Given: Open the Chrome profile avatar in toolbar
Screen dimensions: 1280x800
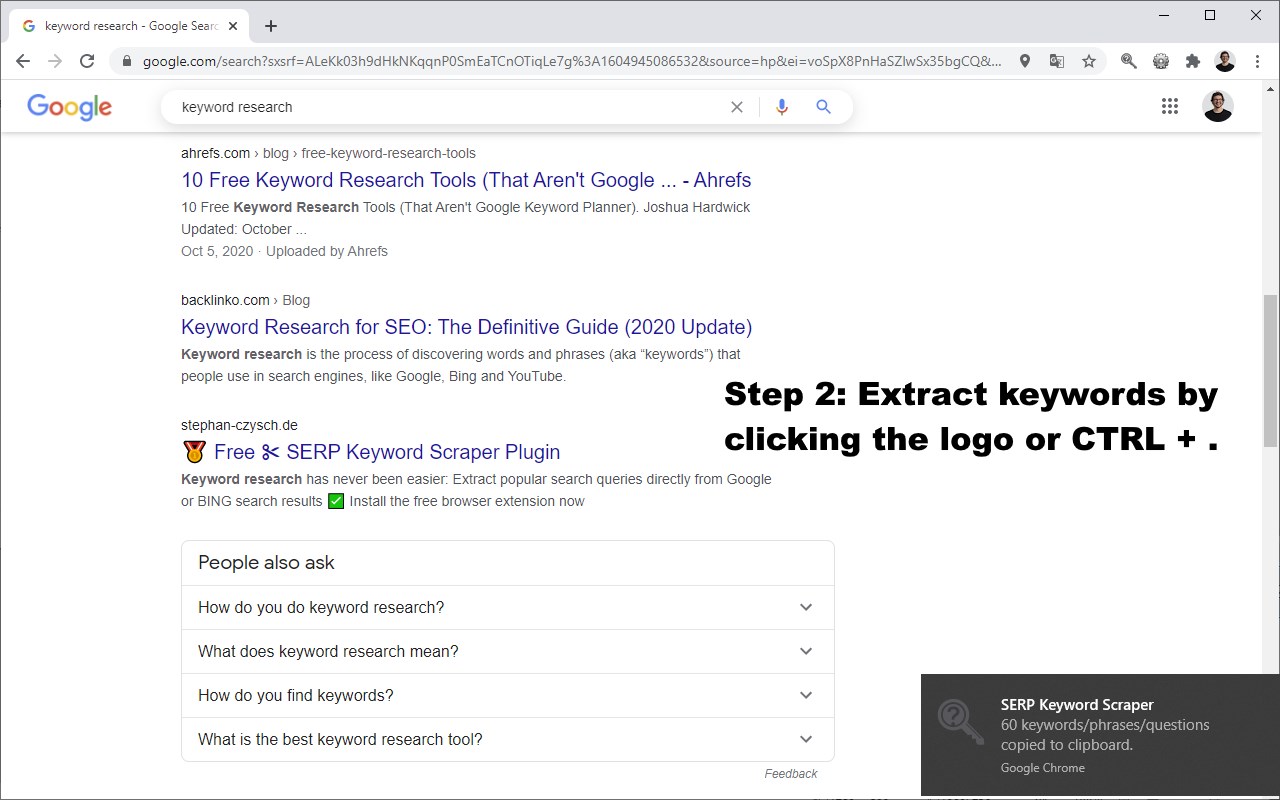Looking at the screenshot, I should click(1225, 61).
